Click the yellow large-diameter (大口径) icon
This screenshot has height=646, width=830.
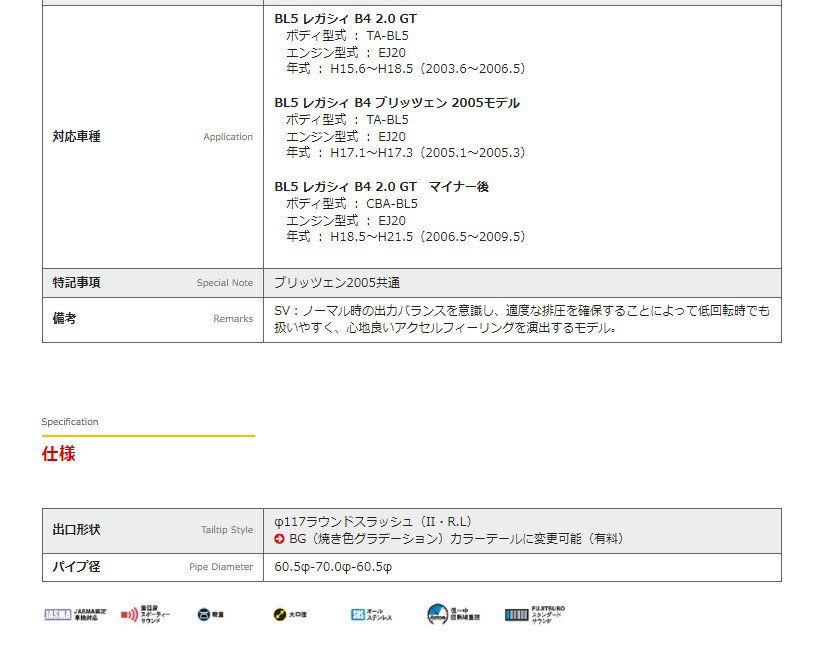280,615
